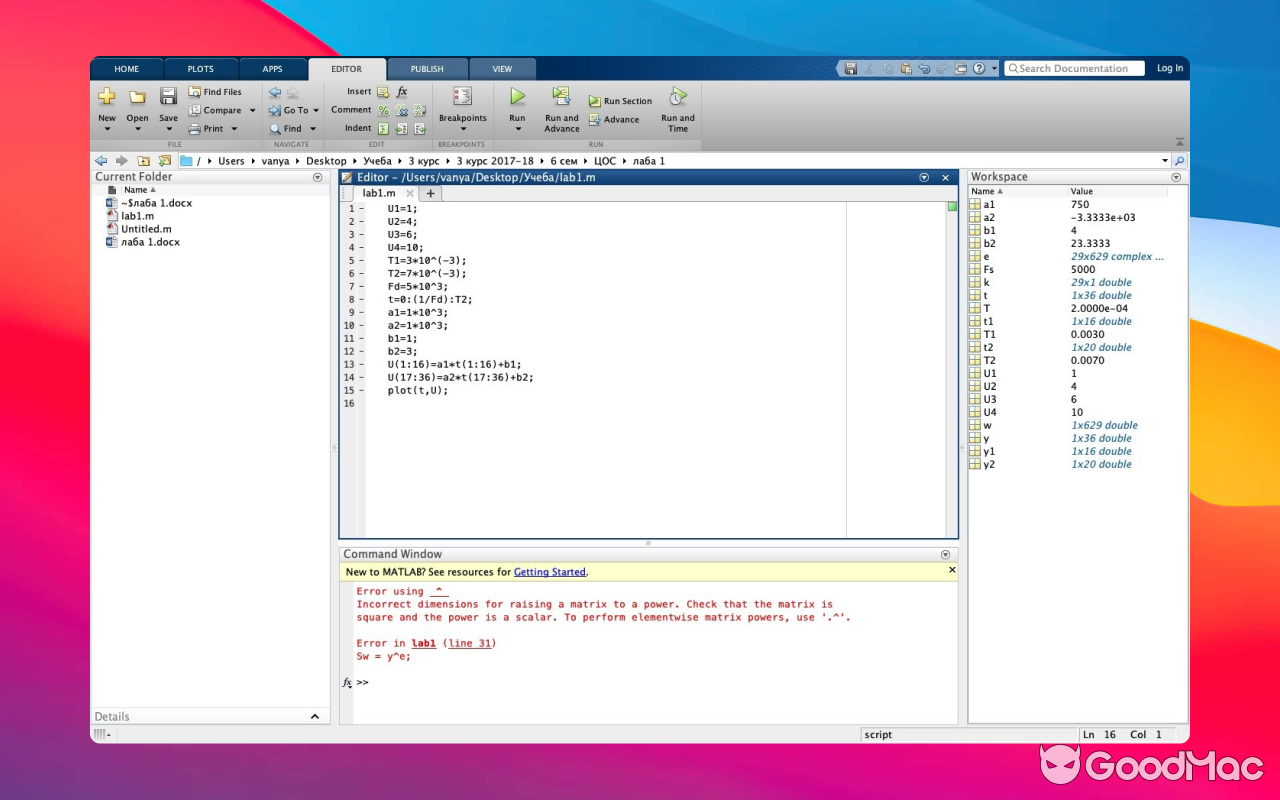The width and height of the screenshot is (1280, 800).
Task: Collapse the Details panel at bottom left
Action: [x=315, y=716]
